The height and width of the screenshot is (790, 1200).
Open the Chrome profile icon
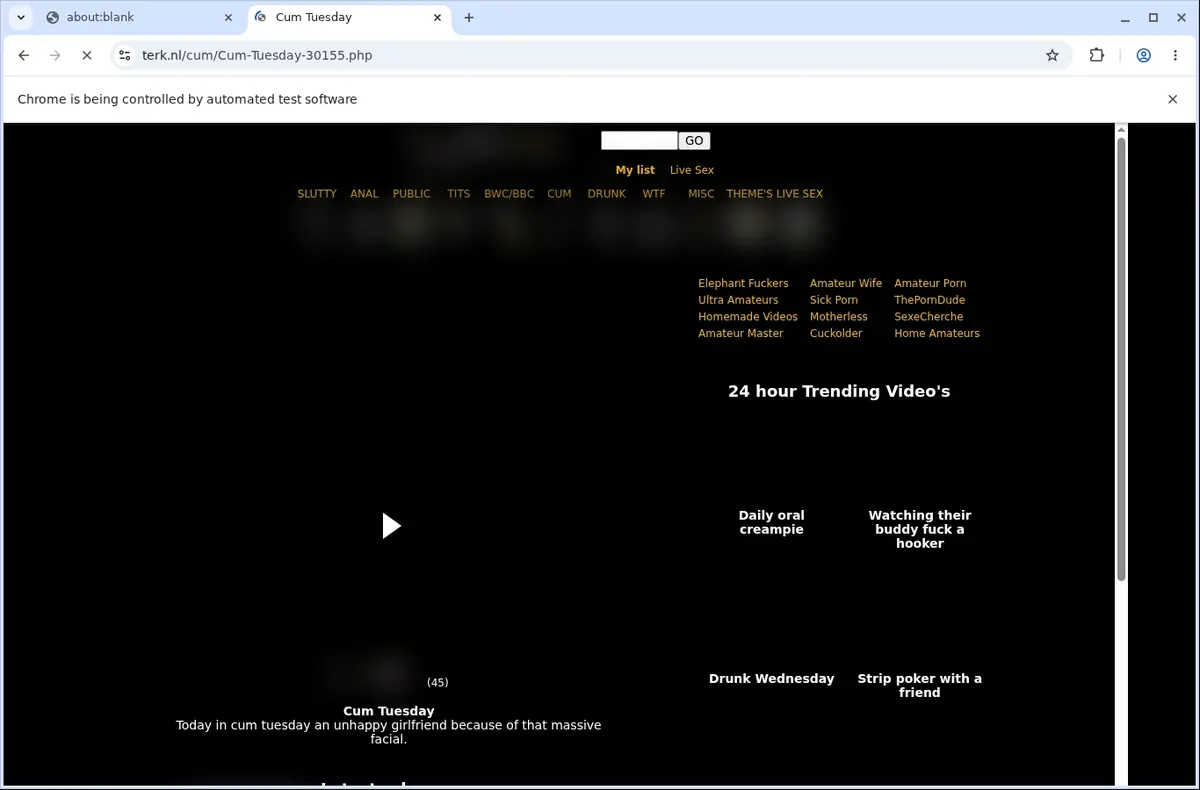pyautogui.click(x=1143, y=56)
